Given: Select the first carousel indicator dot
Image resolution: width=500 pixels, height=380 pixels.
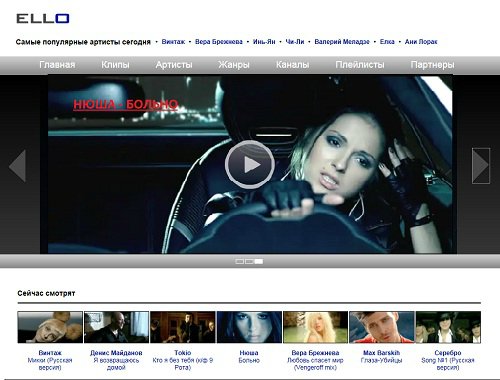Looking at the screenshot, I should tap(240, 261).
